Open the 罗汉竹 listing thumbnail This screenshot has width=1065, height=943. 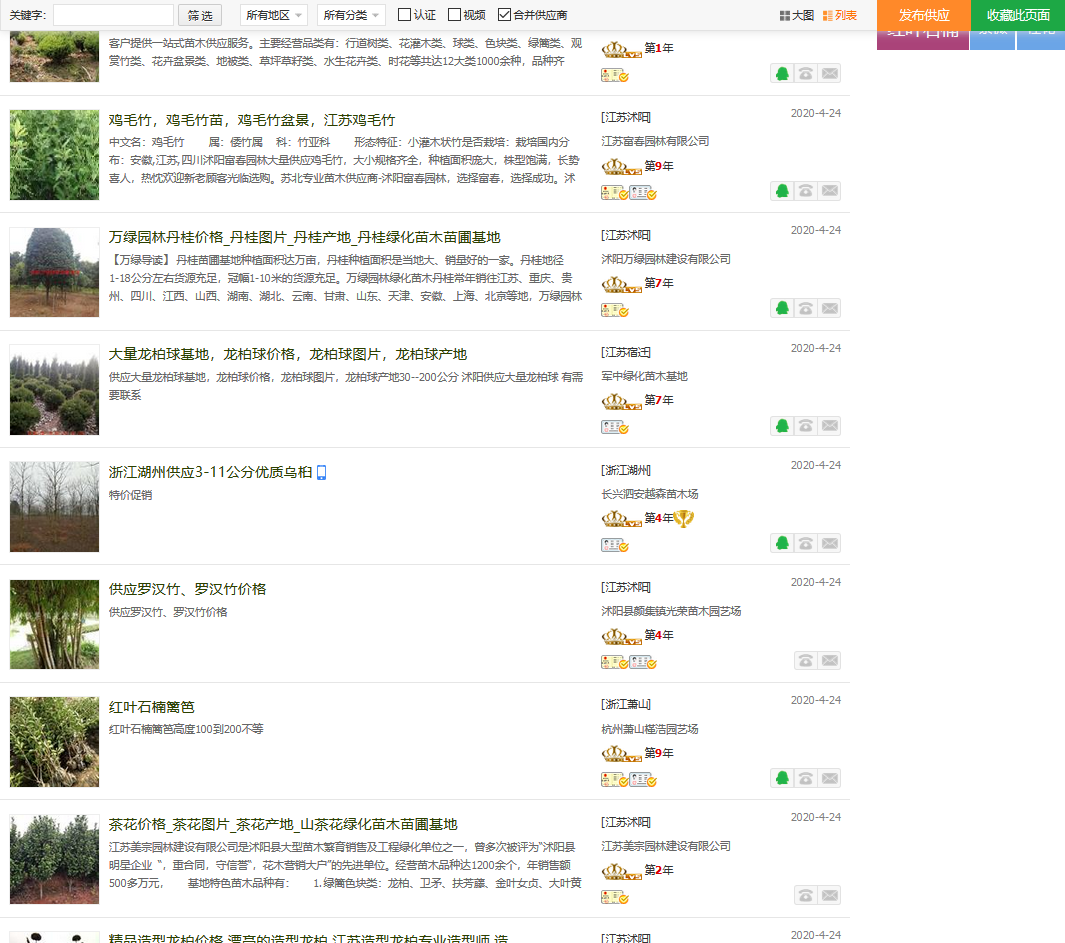tap(54, 624)
